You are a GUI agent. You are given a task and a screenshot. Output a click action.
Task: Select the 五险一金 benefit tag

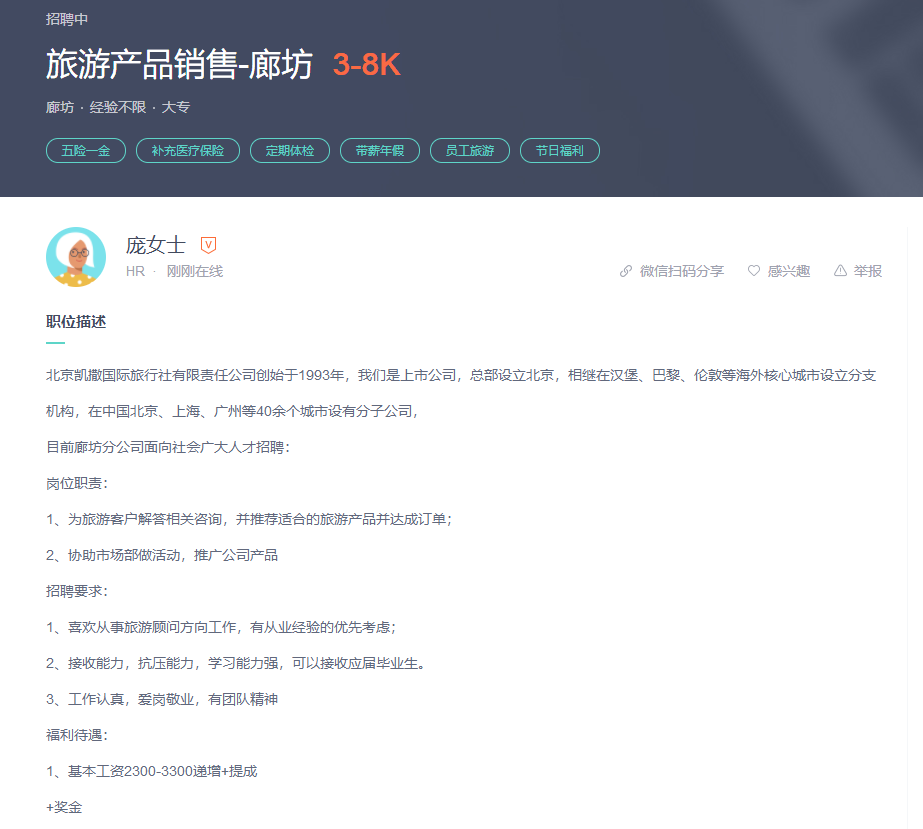(x=86, y=151)
